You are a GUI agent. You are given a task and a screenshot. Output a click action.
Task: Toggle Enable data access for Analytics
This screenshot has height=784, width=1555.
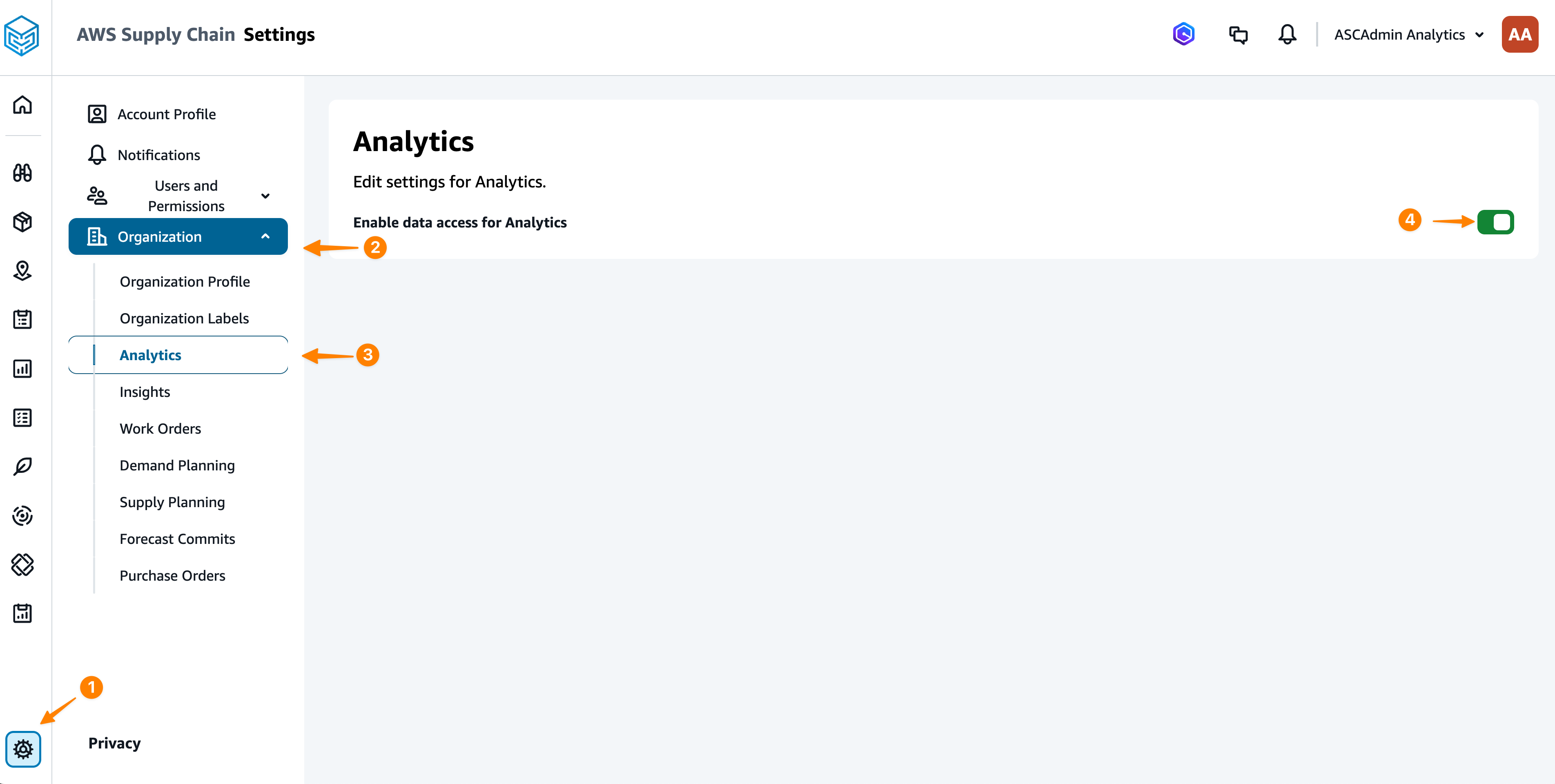(1495, 222)
